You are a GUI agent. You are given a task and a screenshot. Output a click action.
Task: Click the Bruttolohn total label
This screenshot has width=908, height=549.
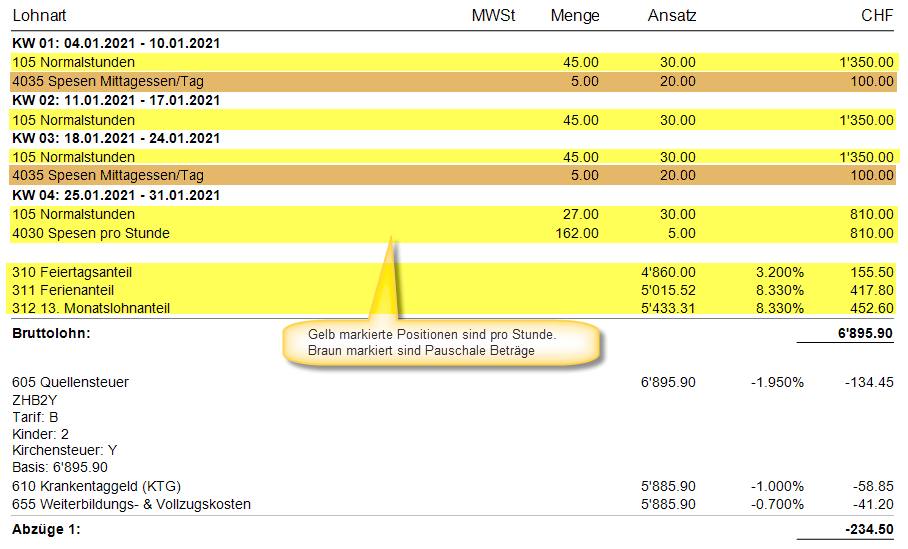[51, 333]
